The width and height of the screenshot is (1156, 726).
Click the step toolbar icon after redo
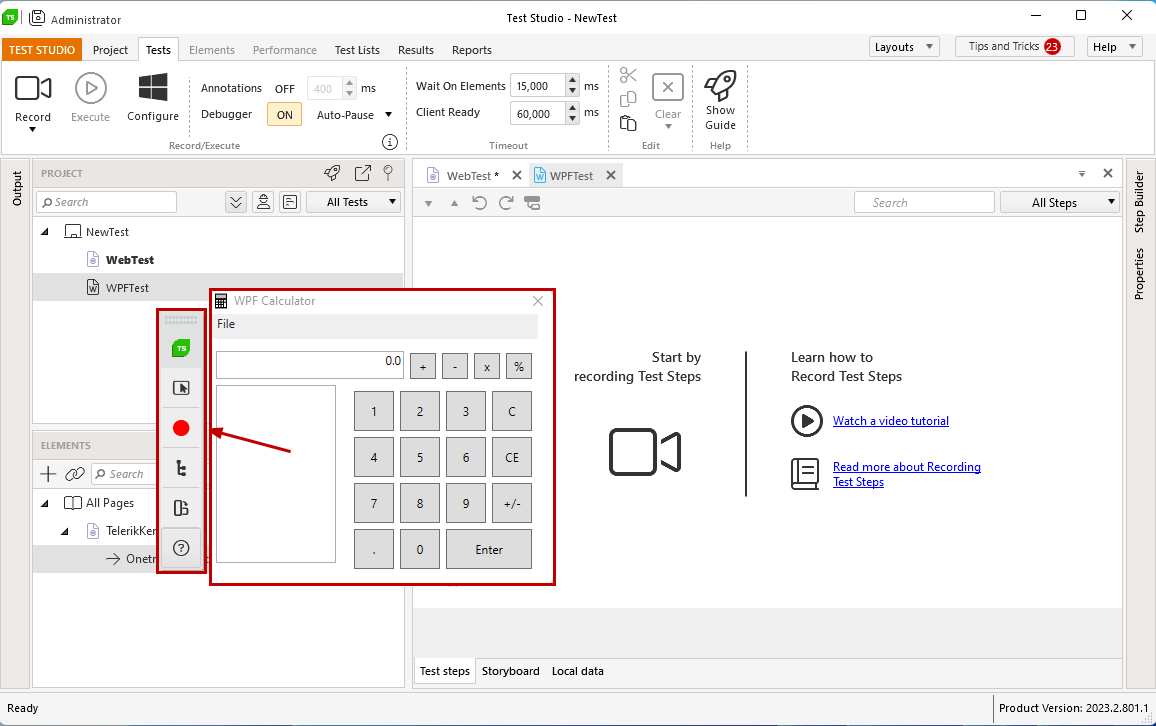pyautogui.click(x=532, y=203)
